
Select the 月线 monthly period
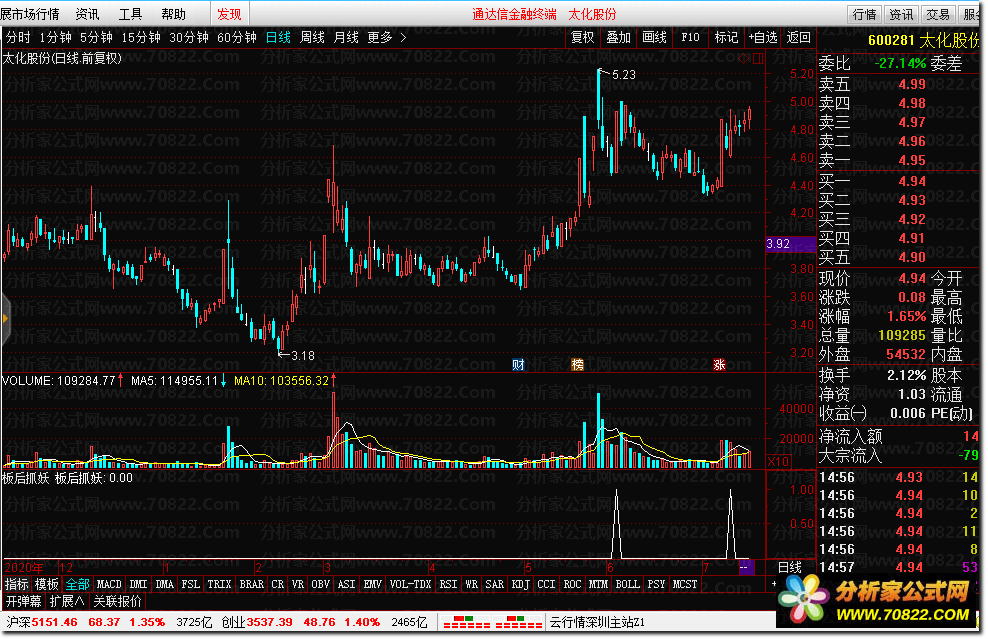click(346, 38)
